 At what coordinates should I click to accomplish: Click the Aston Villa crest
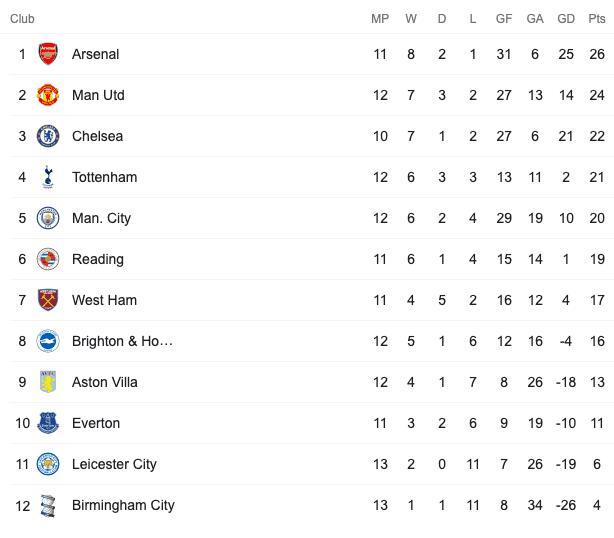point(48,382)
